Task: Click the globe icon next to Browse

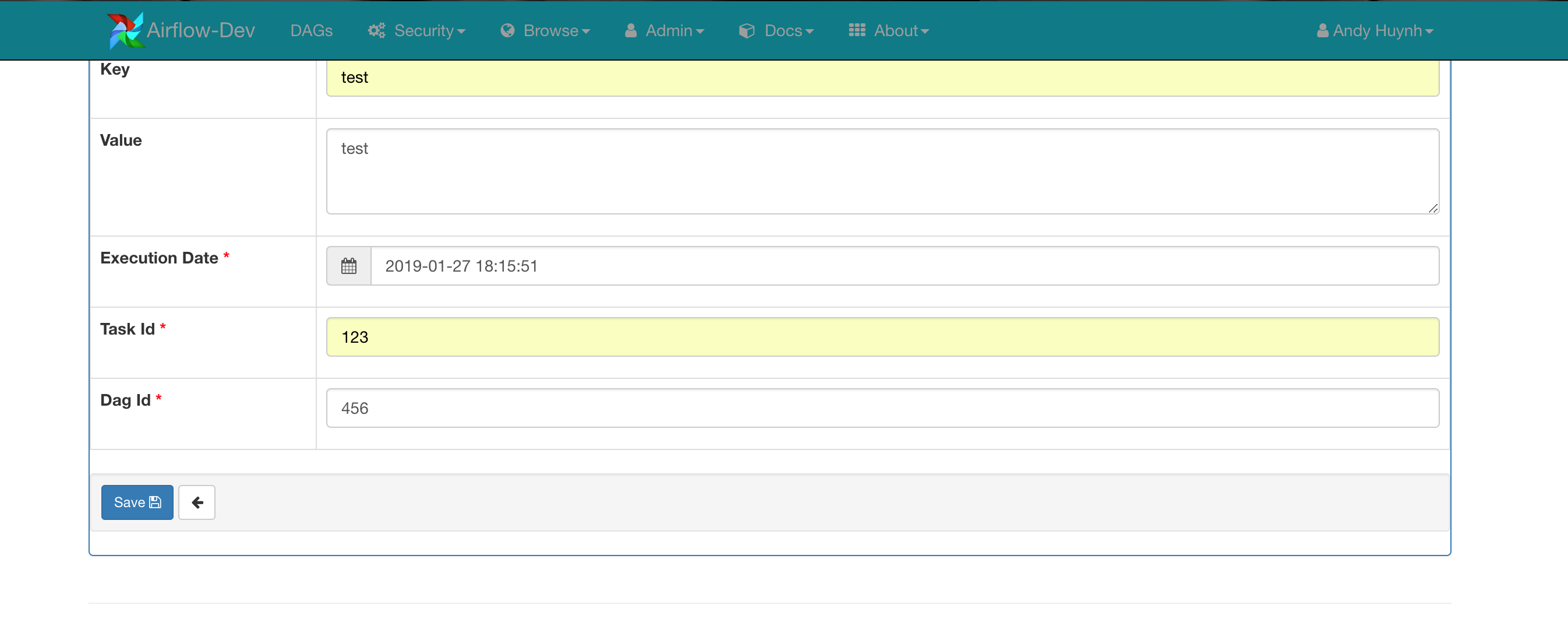Action: [x=508, y=30]
